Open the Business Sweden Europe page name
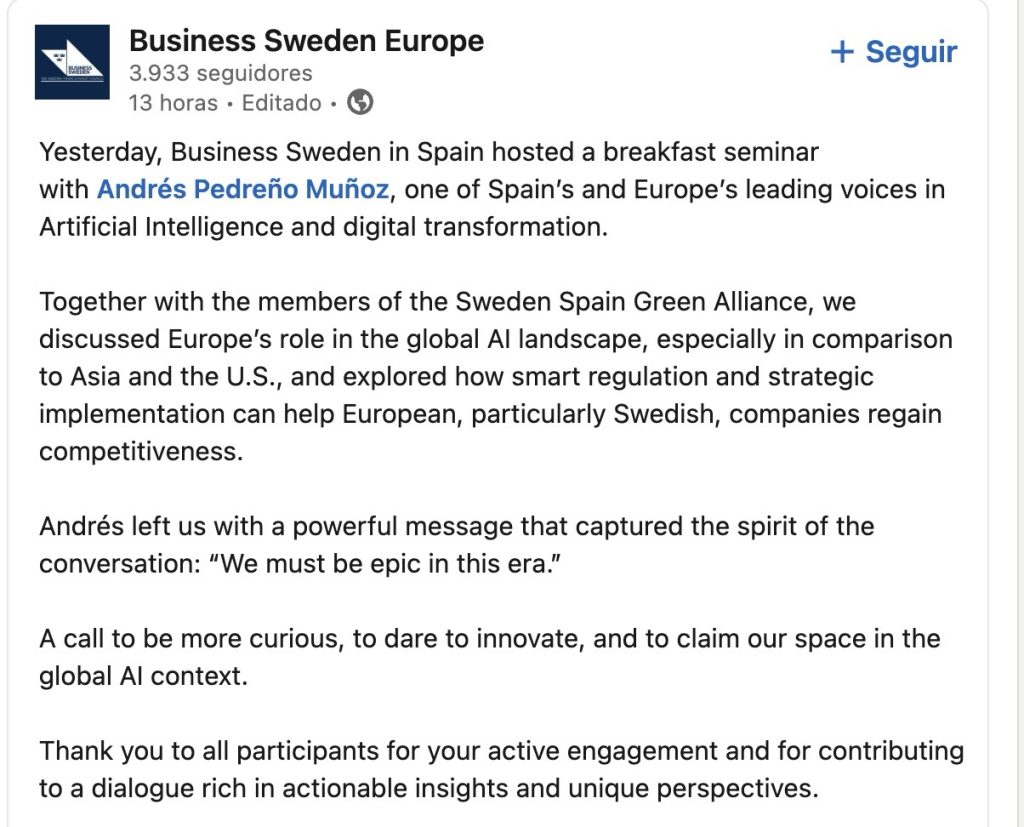Viewport: 1024px width, 827px height. pyautogui.click(x=306, y=41)
